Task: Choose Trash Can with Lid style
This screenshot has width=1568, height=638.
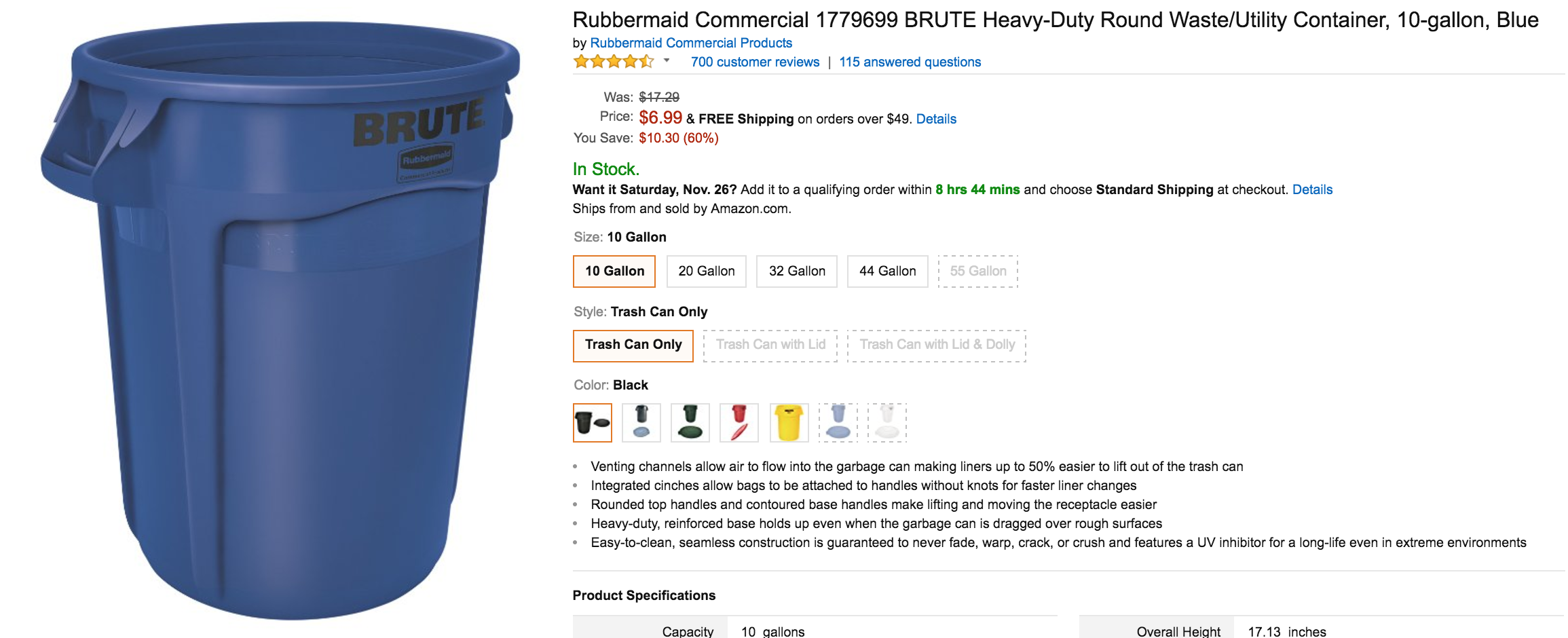Action: click(770, 345)
